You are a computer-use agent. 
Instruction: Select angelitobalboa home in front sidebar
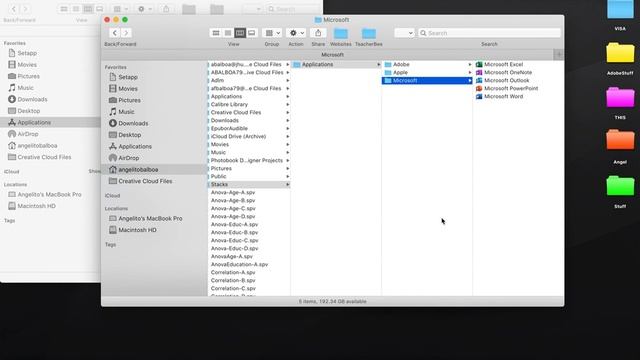(153, 169)
